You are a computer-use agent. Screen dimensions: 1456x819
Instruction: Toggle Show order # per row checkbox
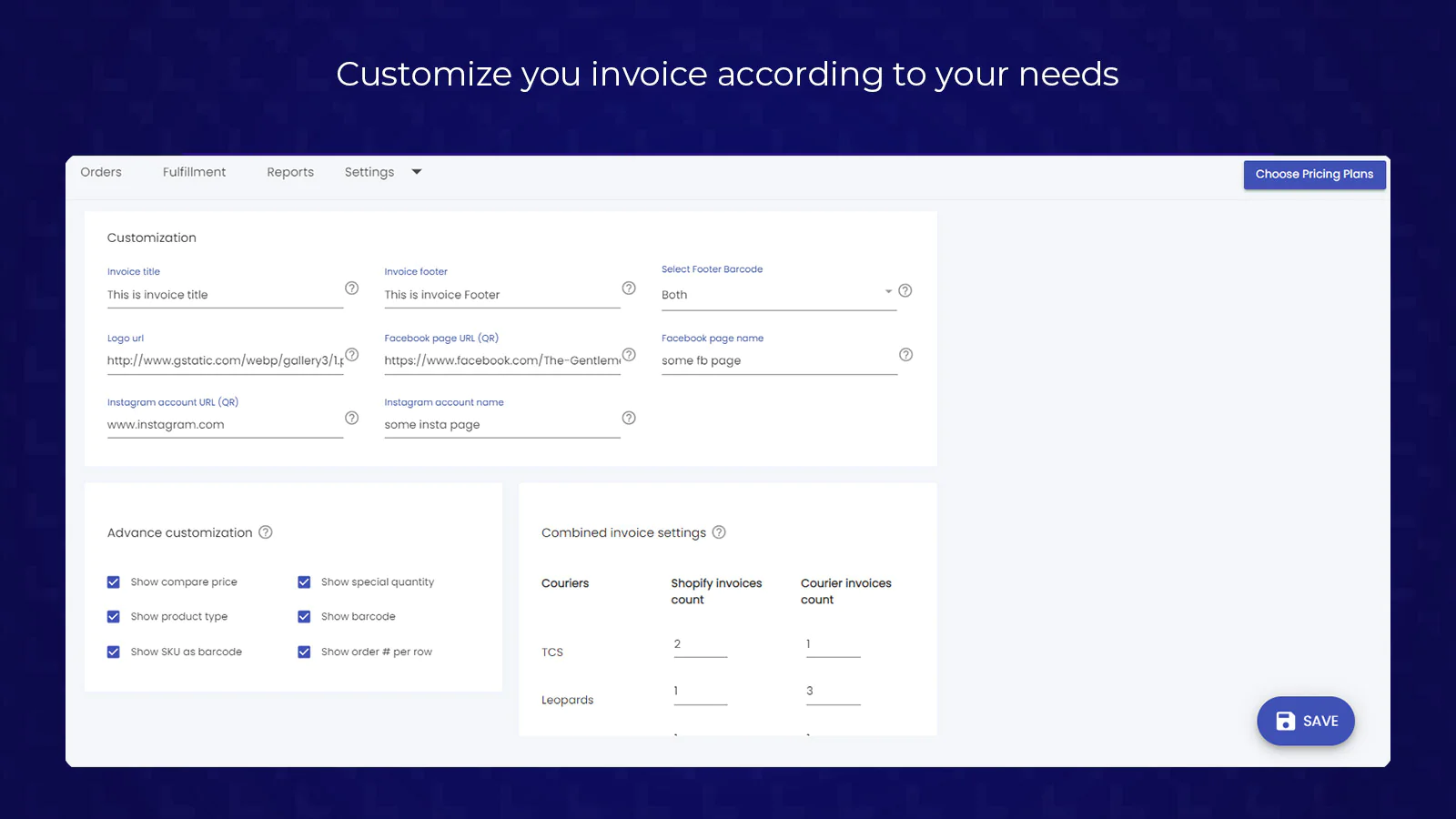click(304, 652)
